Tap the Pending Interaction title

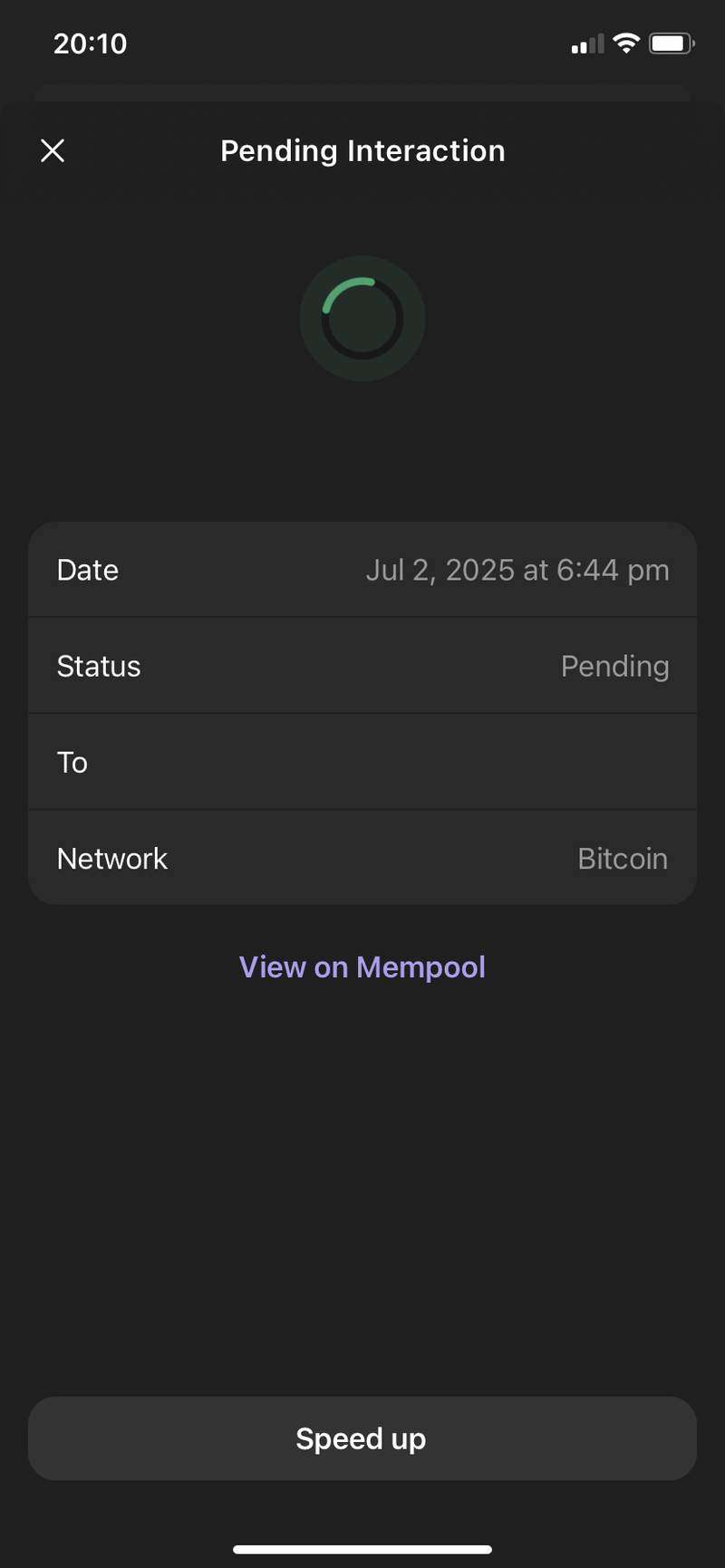pyautogui.click(x=362, y=150)
